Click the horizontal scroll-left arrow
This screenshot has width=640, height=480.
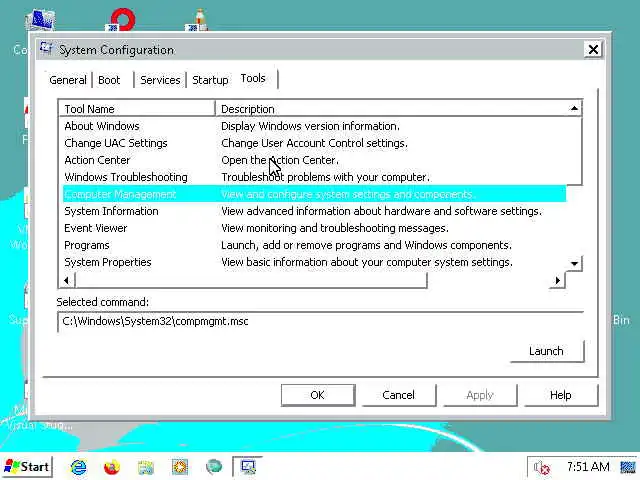tap(67, 280)
